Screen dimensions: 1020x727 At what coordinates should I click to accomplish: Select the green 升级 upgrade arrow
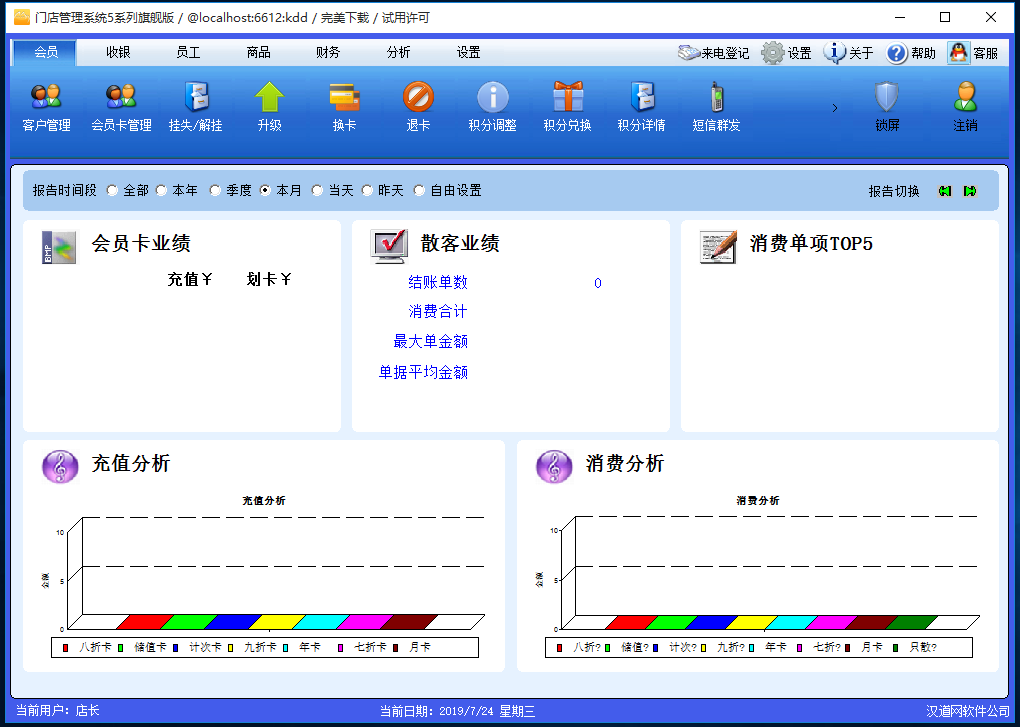pyautogui.click(x=268, y=105)
